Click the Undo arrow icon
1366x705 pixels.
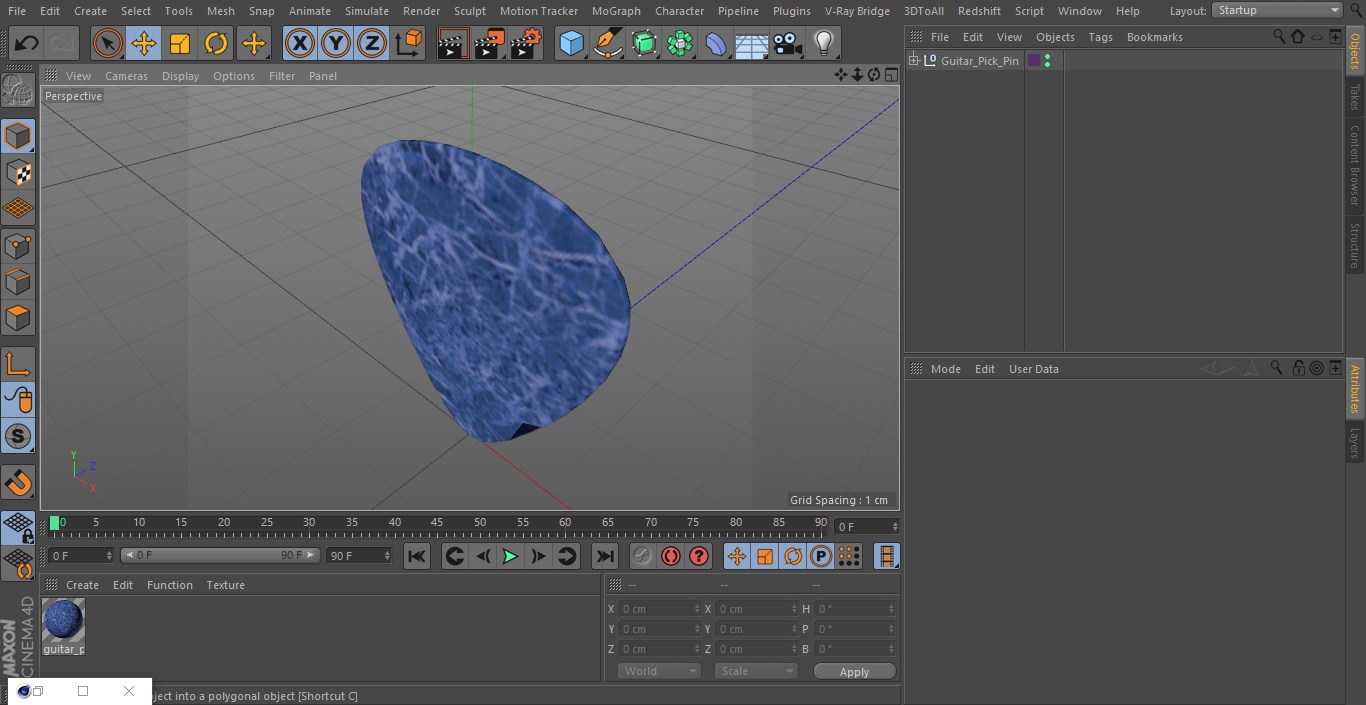tap(27, 44)
